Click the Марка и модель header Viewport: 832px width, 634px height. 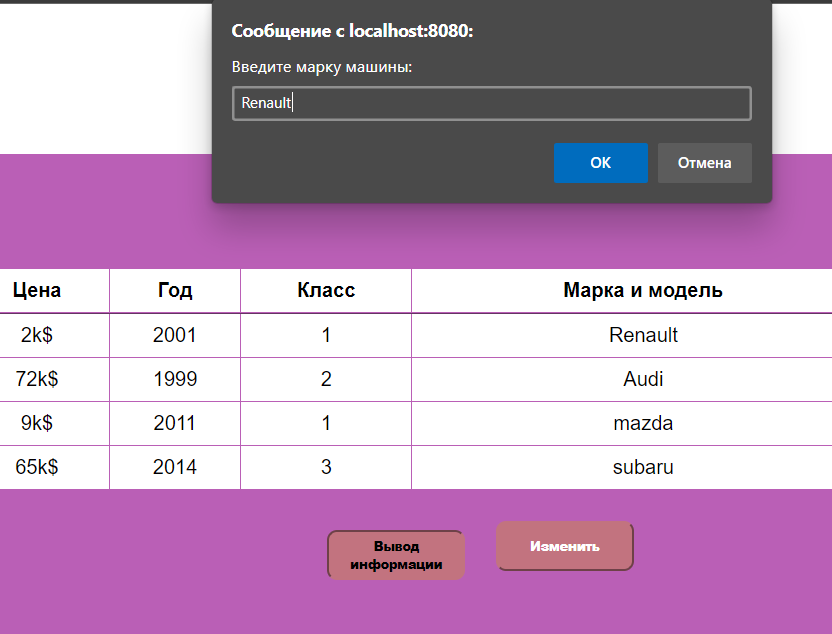[643, 291]
